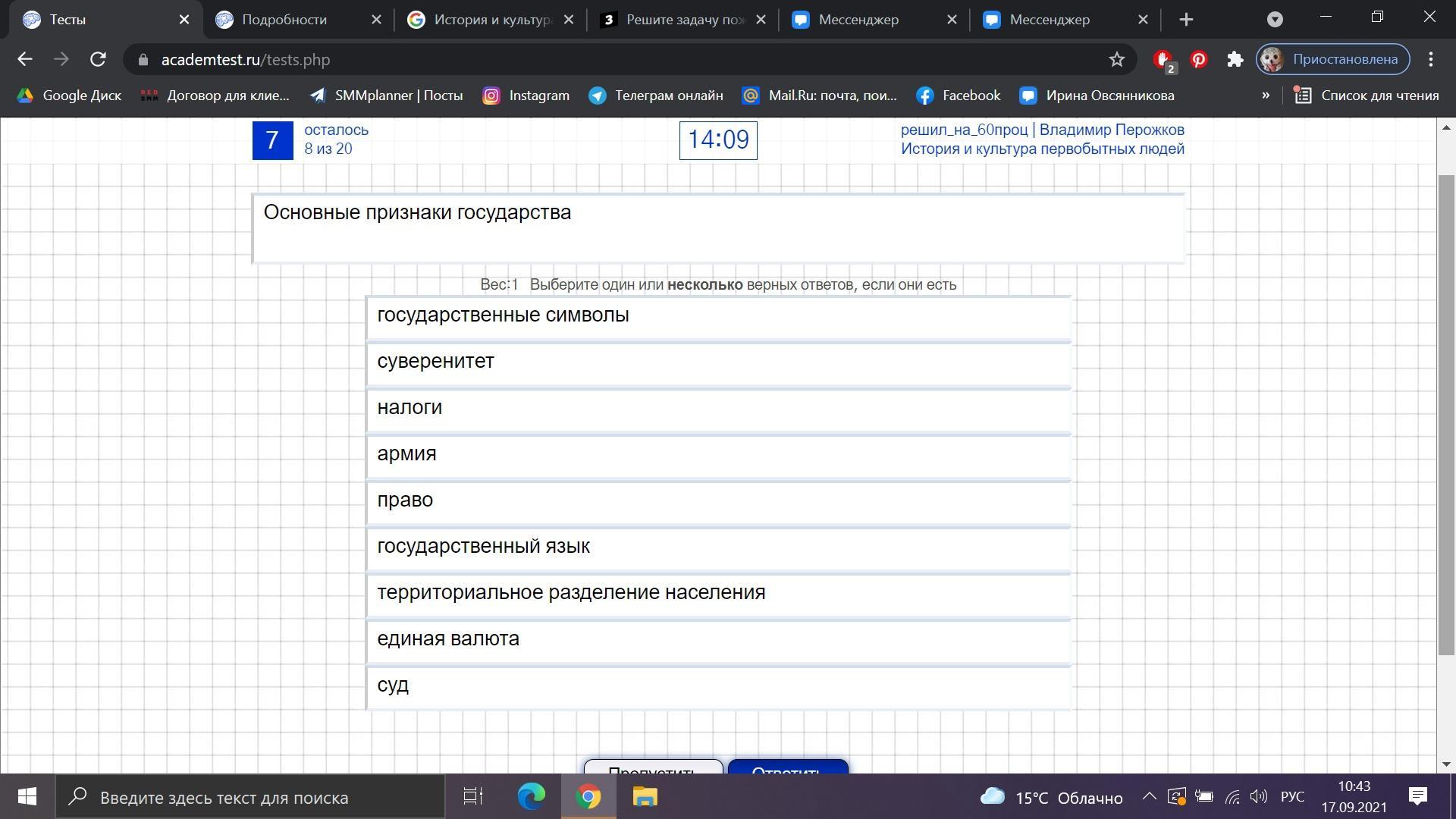The height and width of the screenshot is (819, 1456).
Task: Open the Chrome Extensions puzzle icon
Action: point(1235,59)
